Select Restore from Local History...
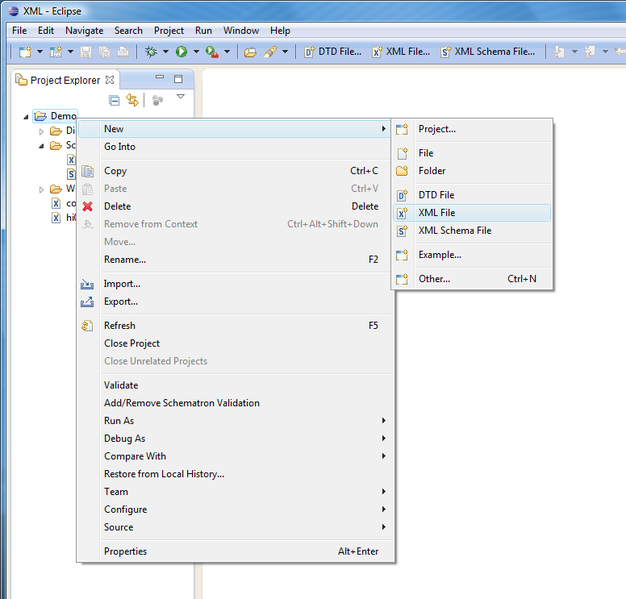The image size is (626, 599). coord(234,474)
